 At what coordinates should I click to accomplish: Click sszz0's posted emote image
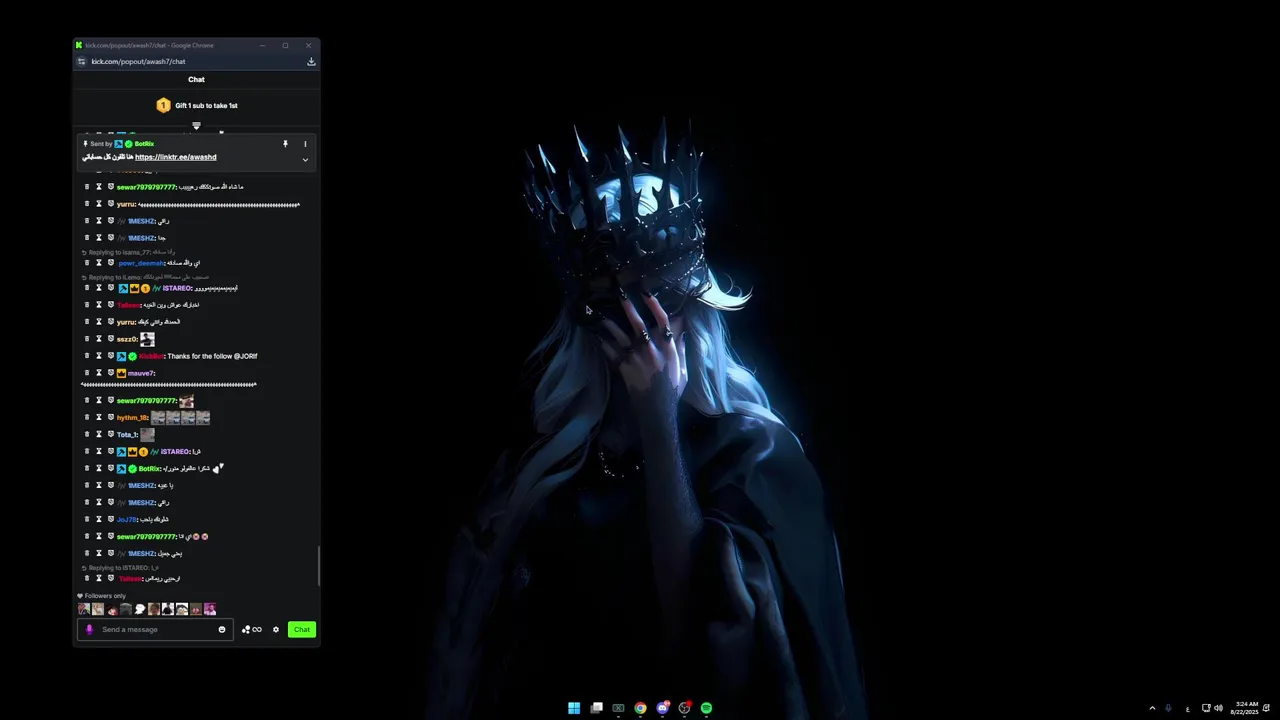tap(147, 339)
